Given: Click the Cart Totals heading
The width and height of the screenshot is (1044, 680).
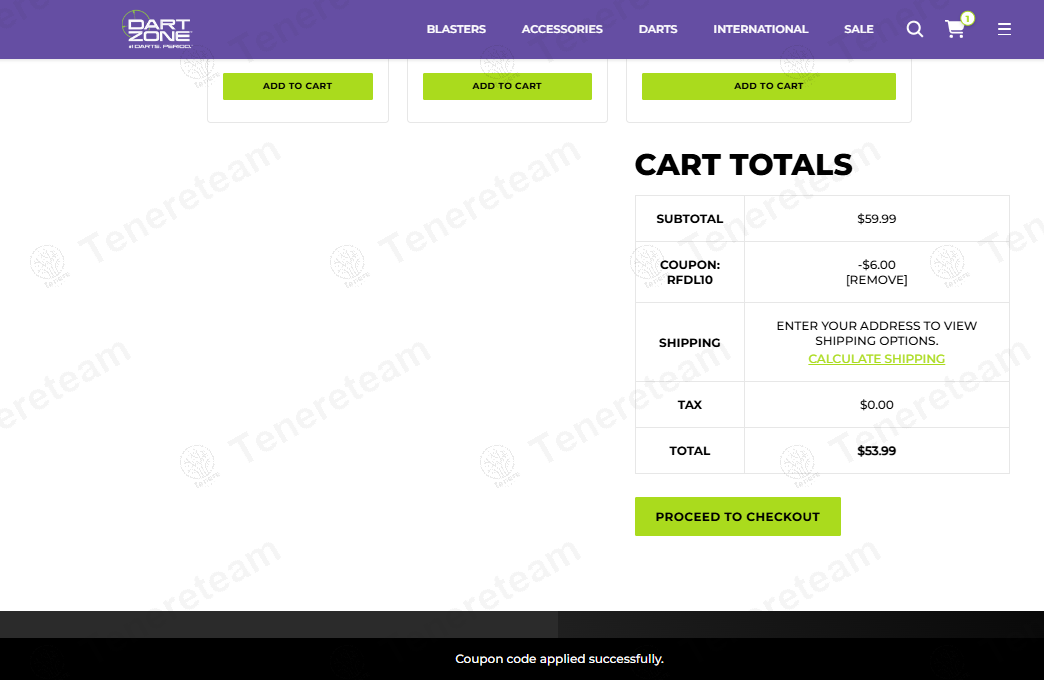Looking at the screenshot, I should 743,165.
